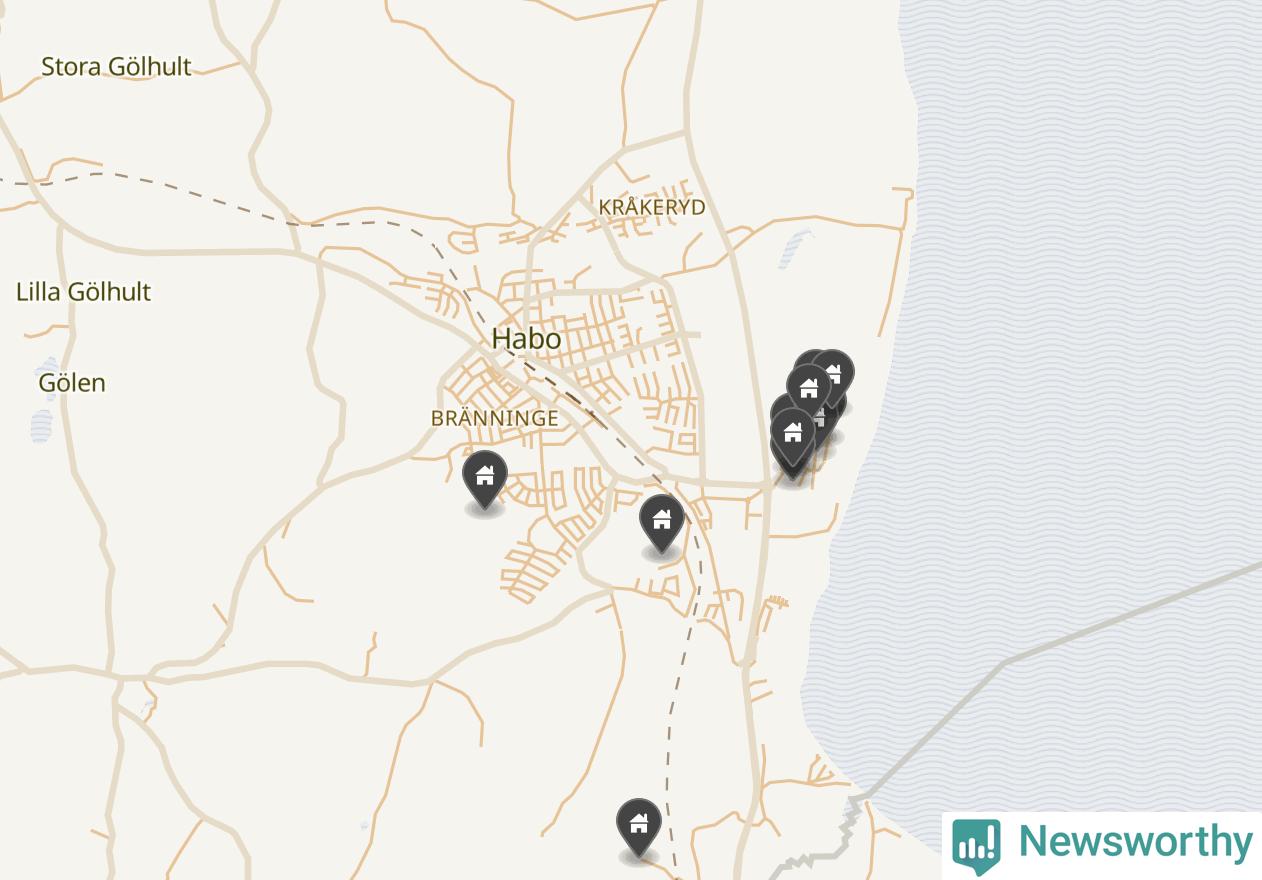Click the frontmost house pin in the lakeside cluster
Screen dimensions: 1262x880
click(793, 436)
